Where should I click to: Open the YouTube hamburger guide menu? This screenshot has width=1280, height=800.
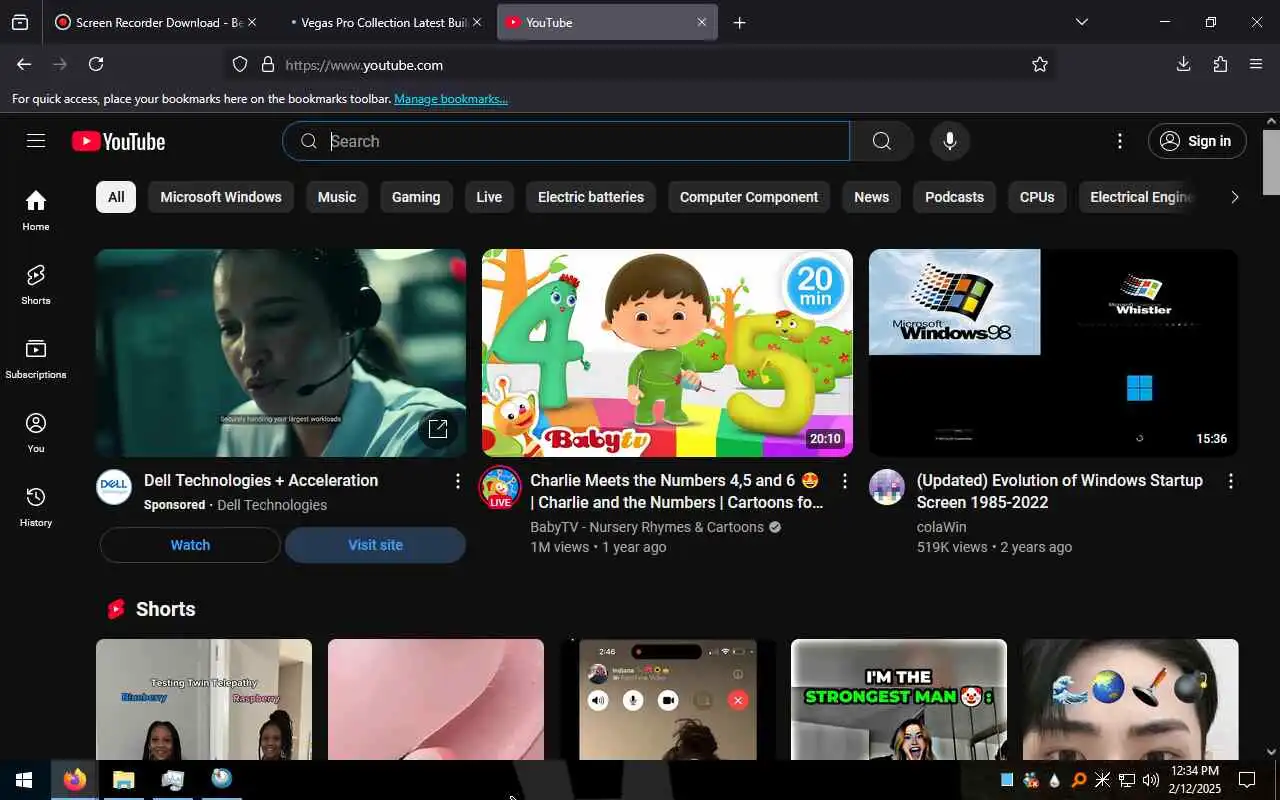coord(36,141)
